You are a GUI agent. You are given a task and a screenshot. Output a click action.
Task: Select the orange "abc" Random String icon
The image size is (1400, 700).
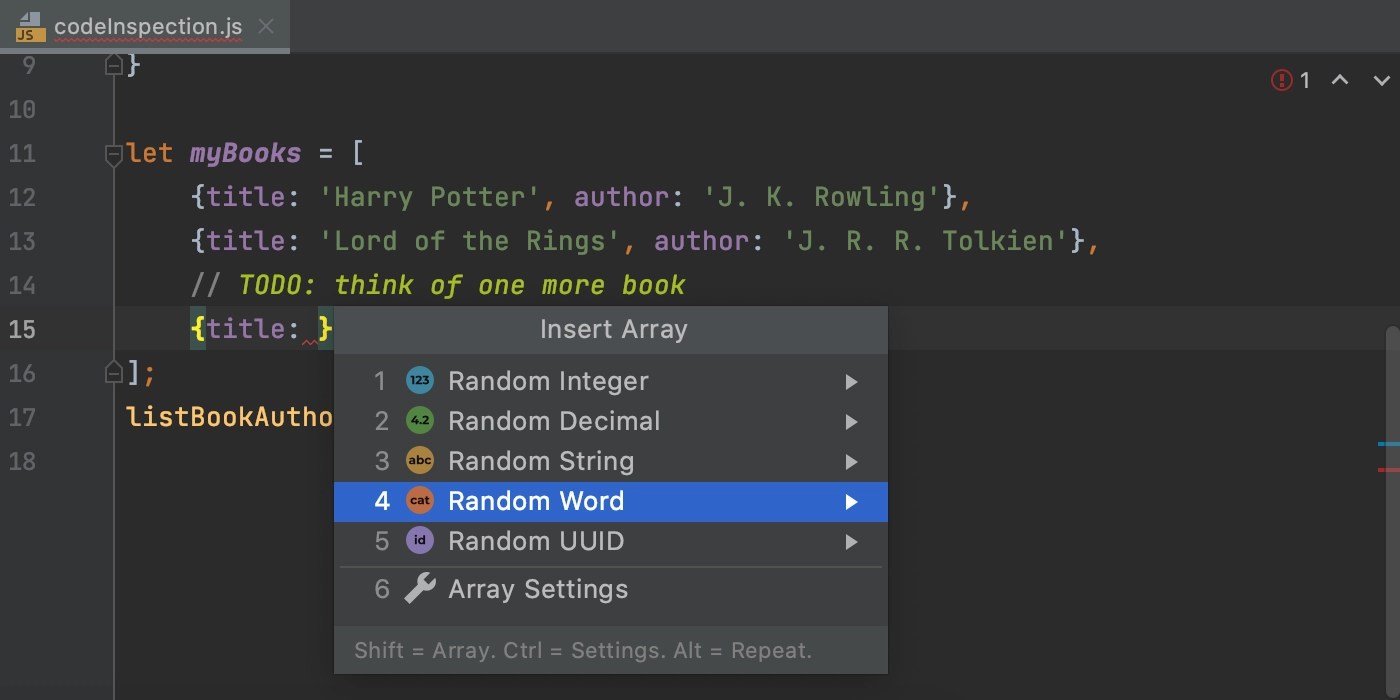(419, 460)
